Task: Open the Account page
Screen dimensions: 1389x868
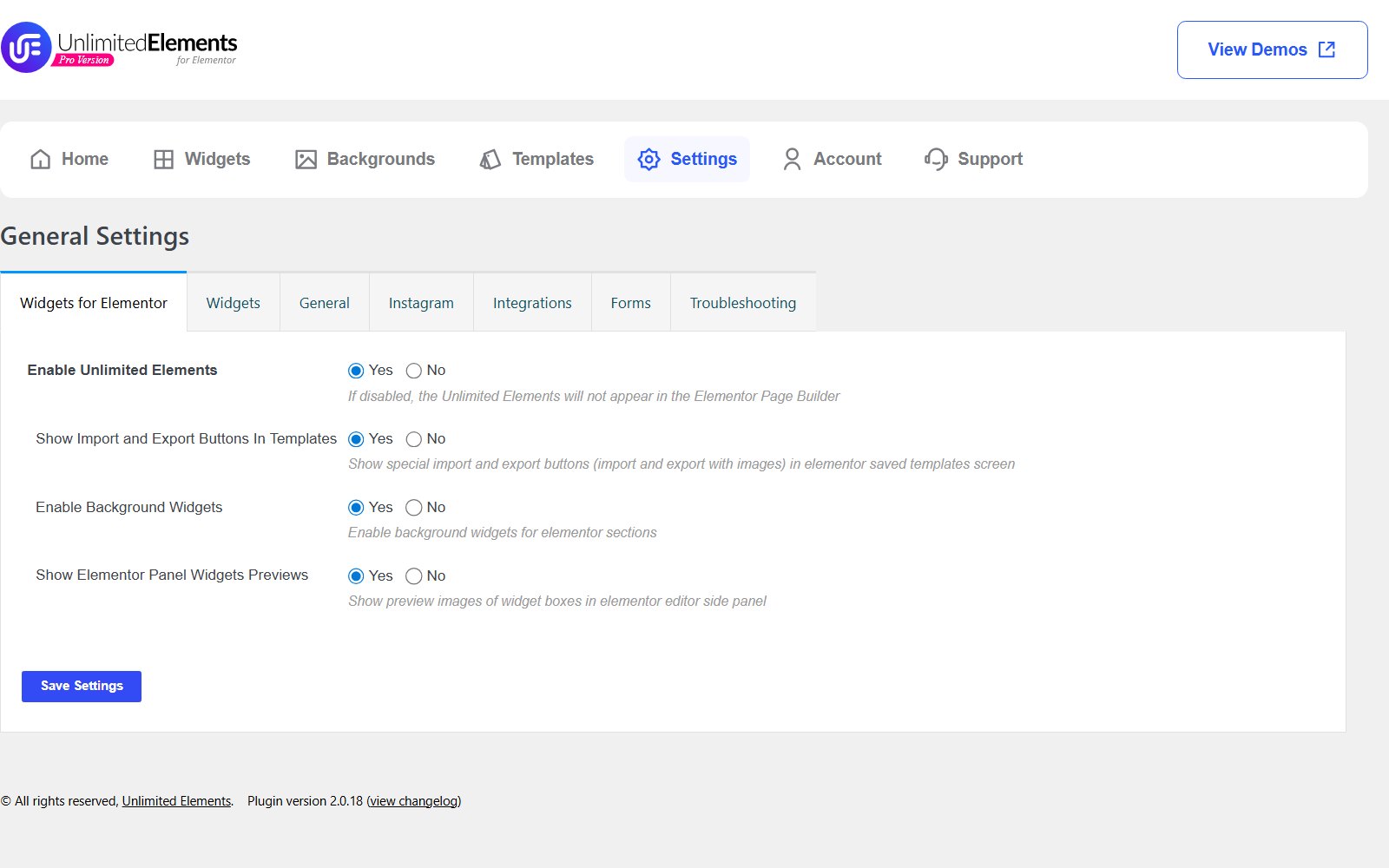Action: click(832, 159)
